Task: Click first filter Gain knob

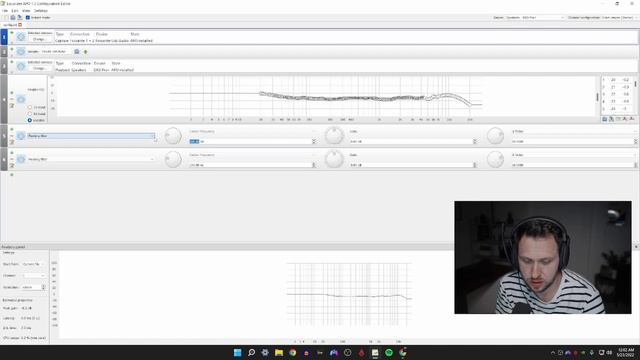Action: tap(334, 136)
